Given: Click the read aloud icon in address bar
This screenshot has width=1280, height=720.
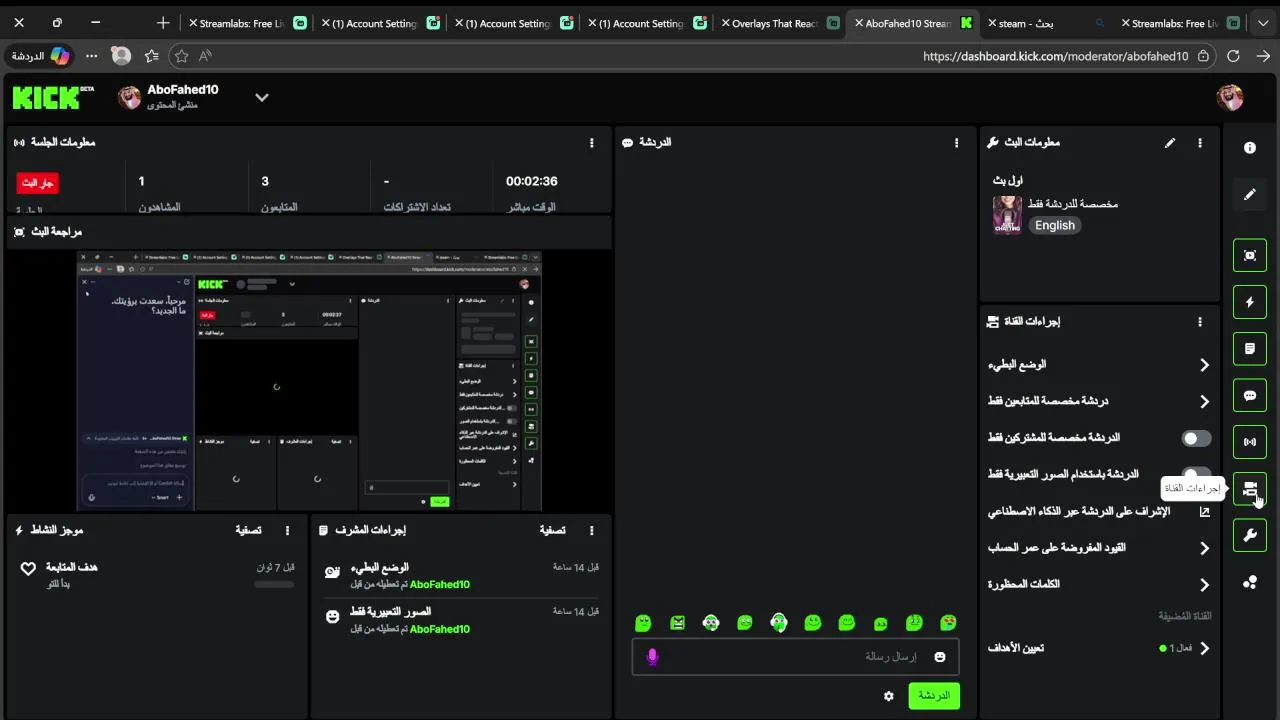Looking at the screenshot, I should pos(205,56).
